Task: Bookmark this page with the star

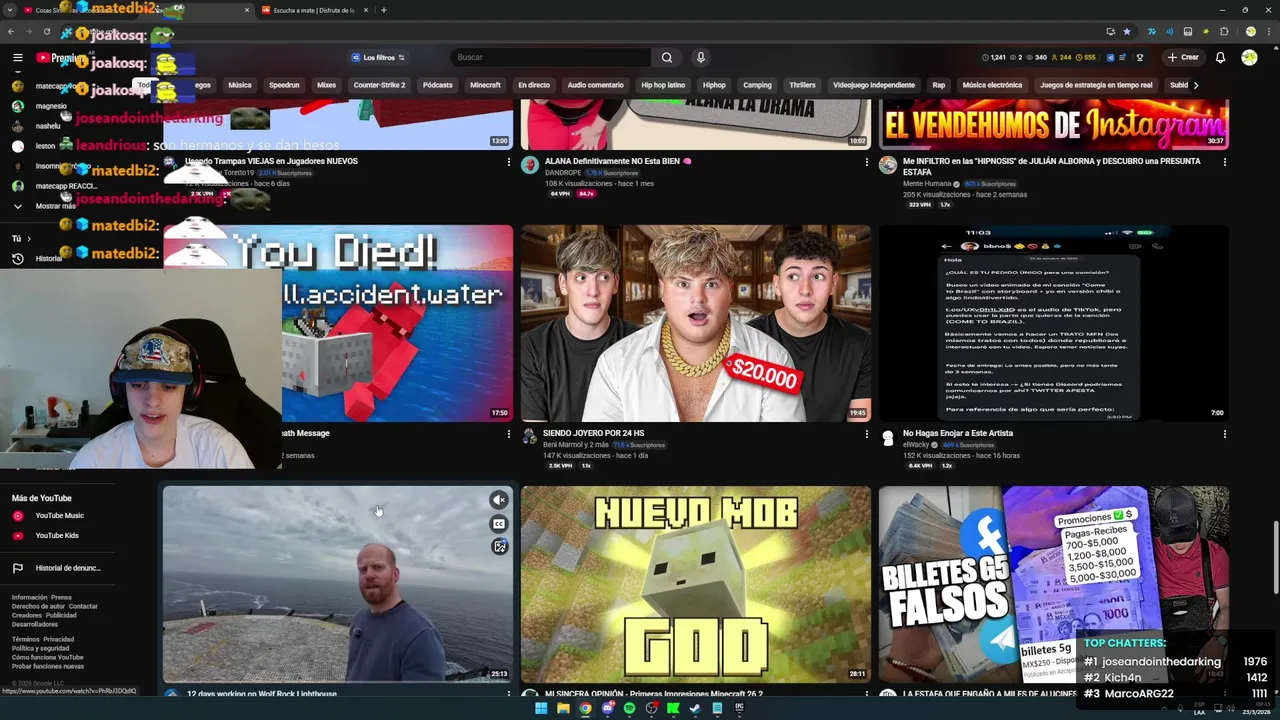Action: coord(1127,32)
